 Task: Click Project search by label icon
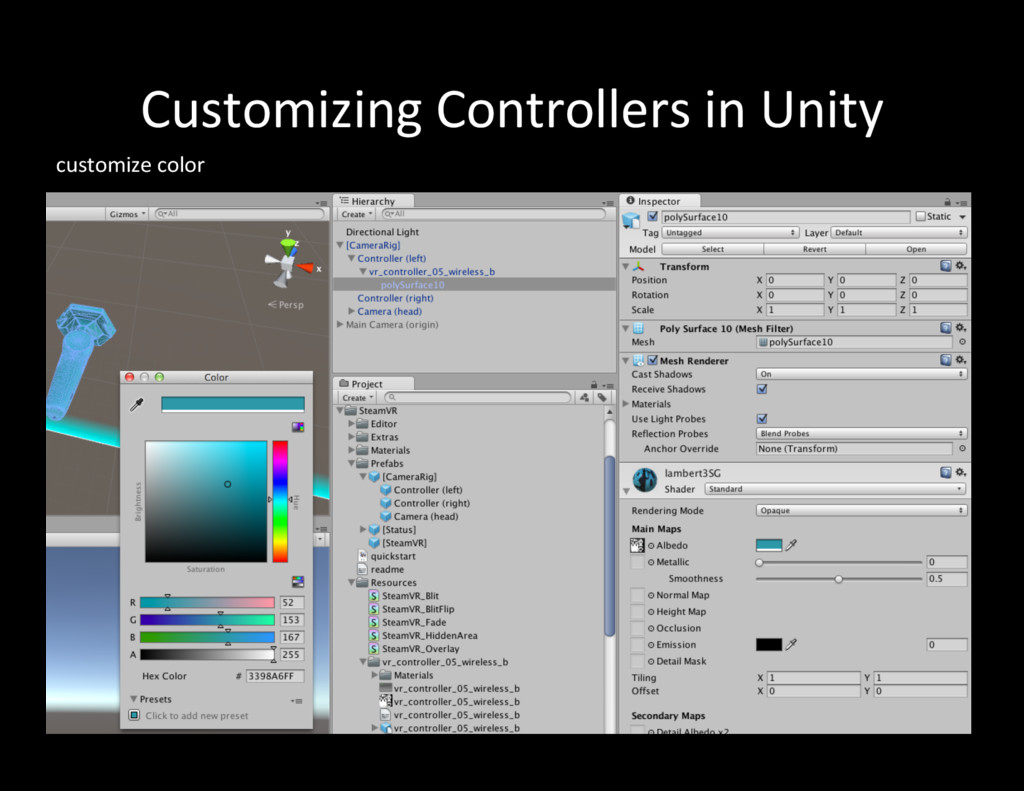click(601, 397)
